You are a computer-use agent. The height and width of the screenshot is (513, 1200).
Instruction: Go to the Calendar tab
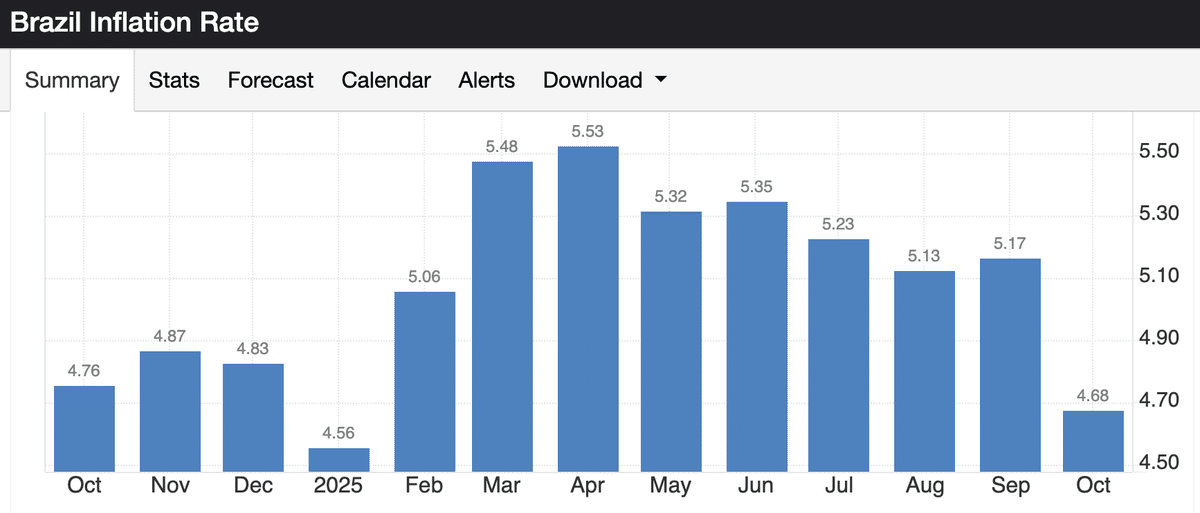click(386, 80)
